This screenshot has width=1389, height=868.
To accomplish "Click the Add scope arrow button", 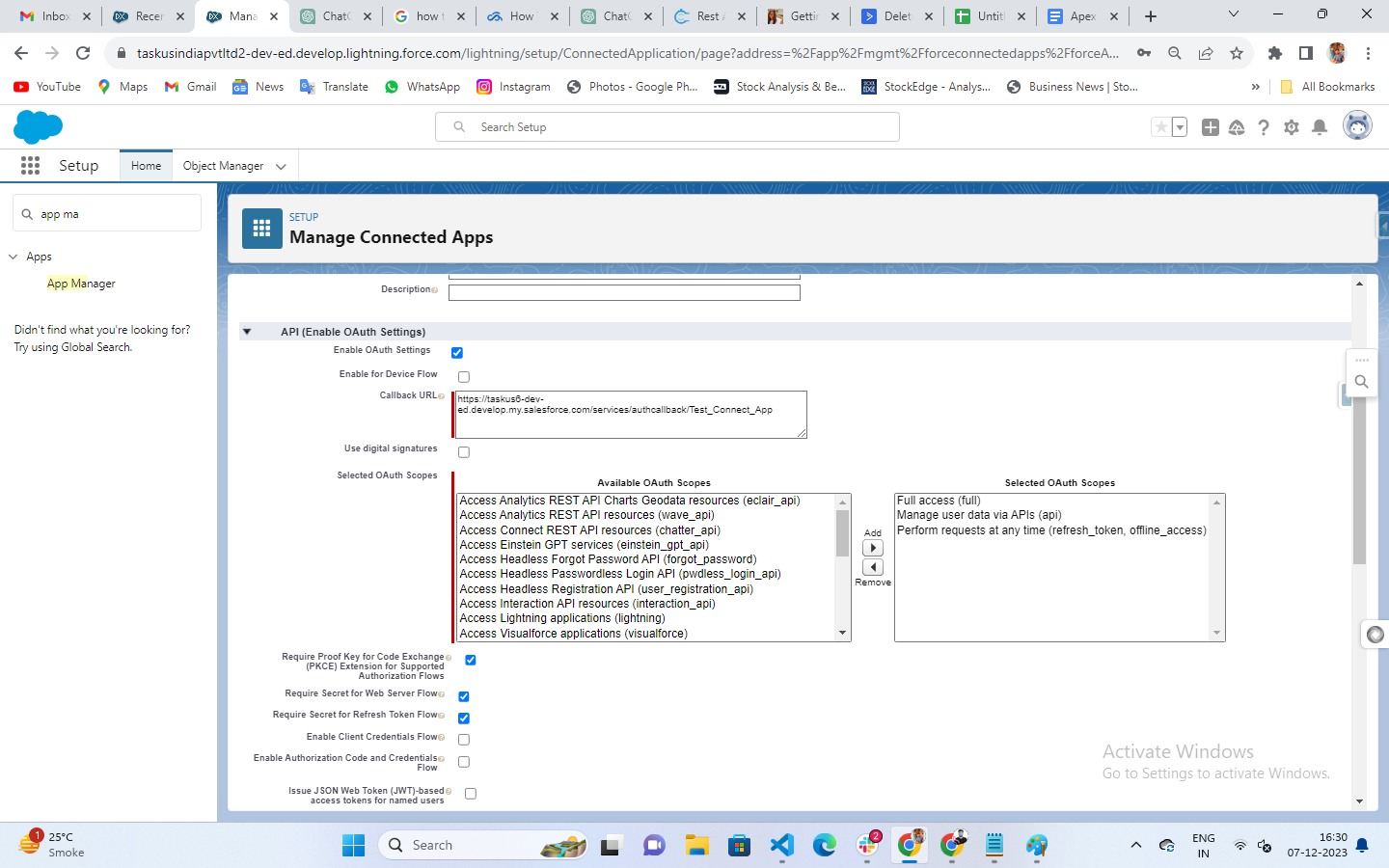I will click(x=873, y=548).
